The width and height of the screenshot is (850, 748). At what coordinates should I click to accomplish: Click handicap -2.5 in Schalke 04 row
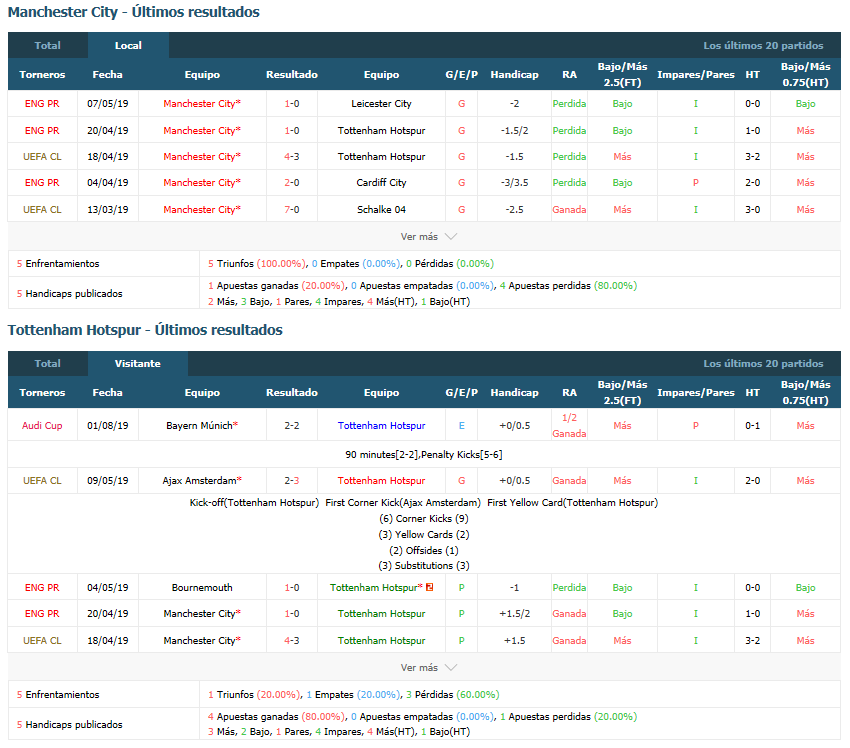pyautogui.click(x=514, y=210)
